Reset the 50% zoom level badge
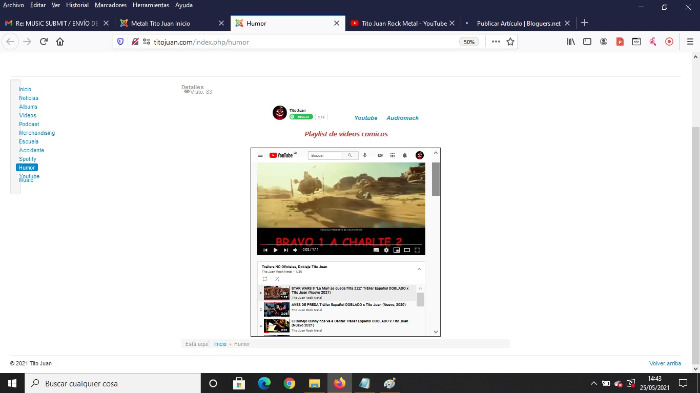This screenshot has height=393, width=700. (468, 42)
